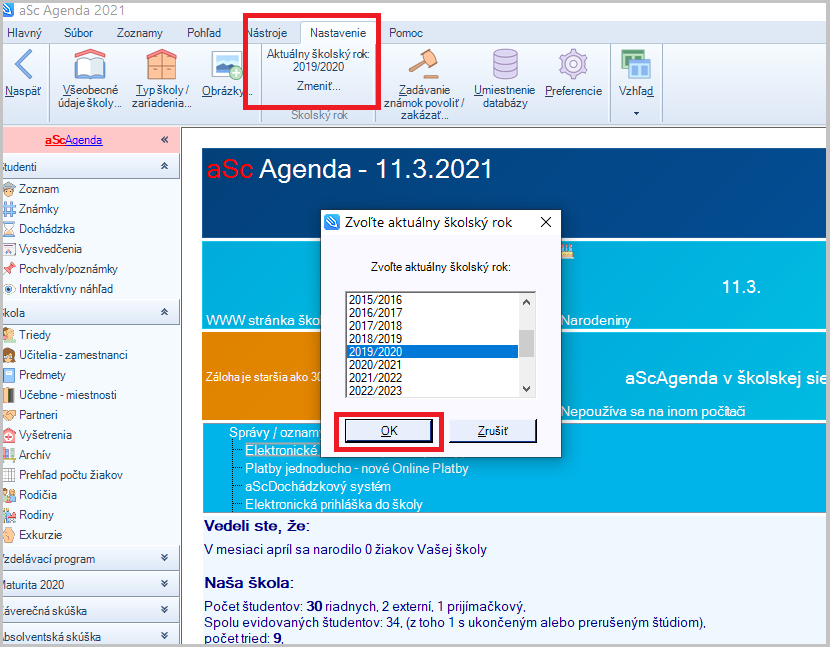
Task: Click the Naspäť back arrow icon
Action: point(24,64)
